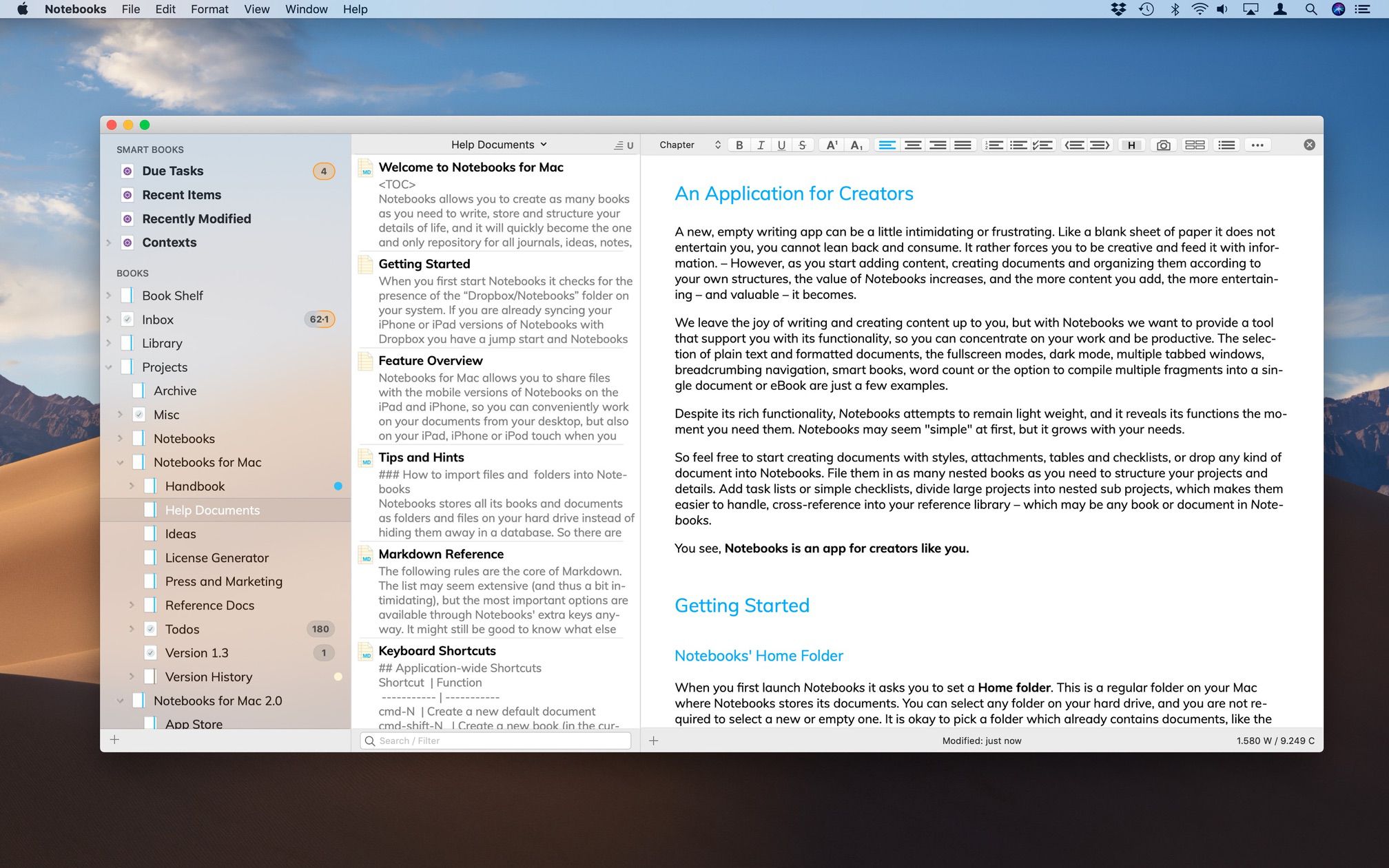Image resolution: width=1389 pixels, height=868 pixels.
Task: Open the Dropbox menu bar icon
Action: 1118,9
